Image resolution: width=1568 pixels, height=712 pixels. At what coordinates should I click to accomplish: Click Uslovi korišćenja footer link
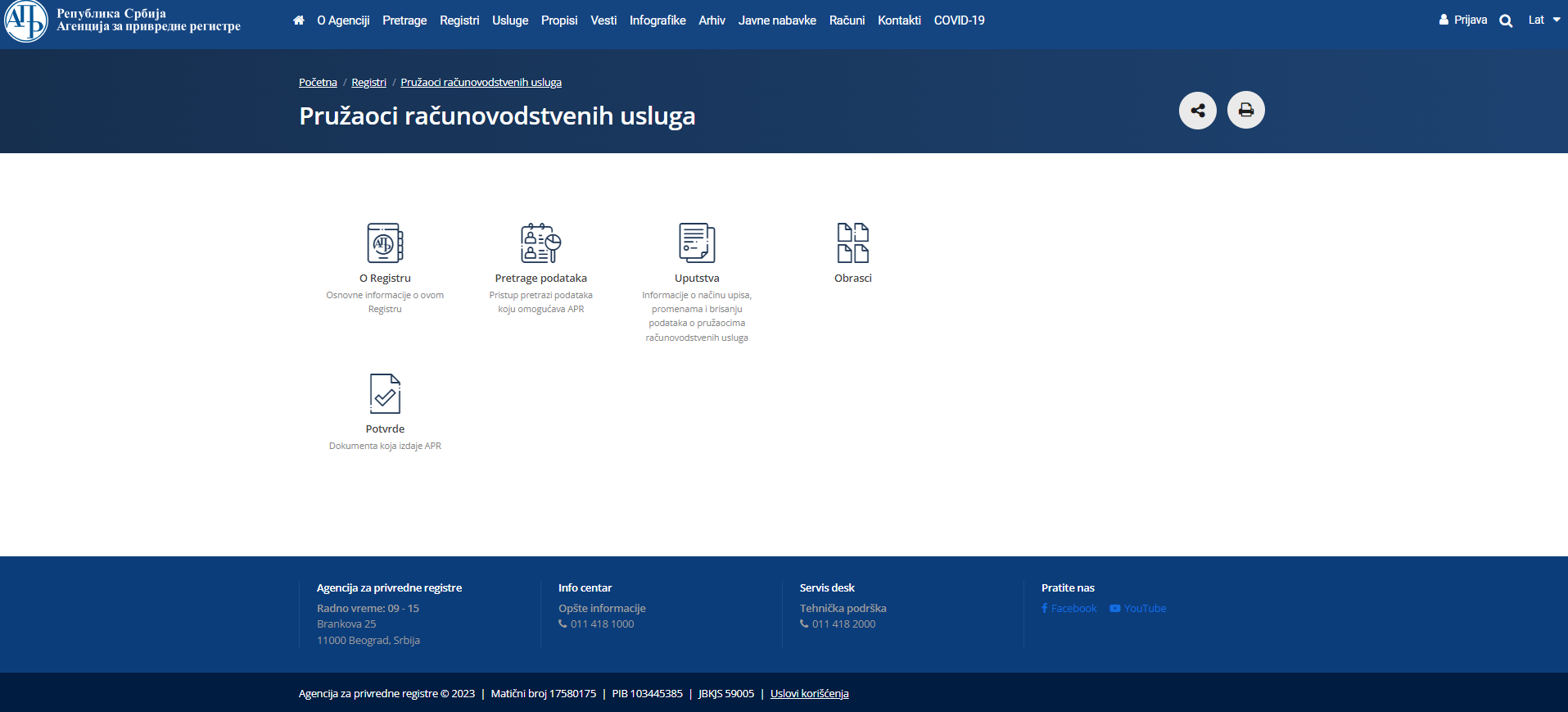pos(809,694)
